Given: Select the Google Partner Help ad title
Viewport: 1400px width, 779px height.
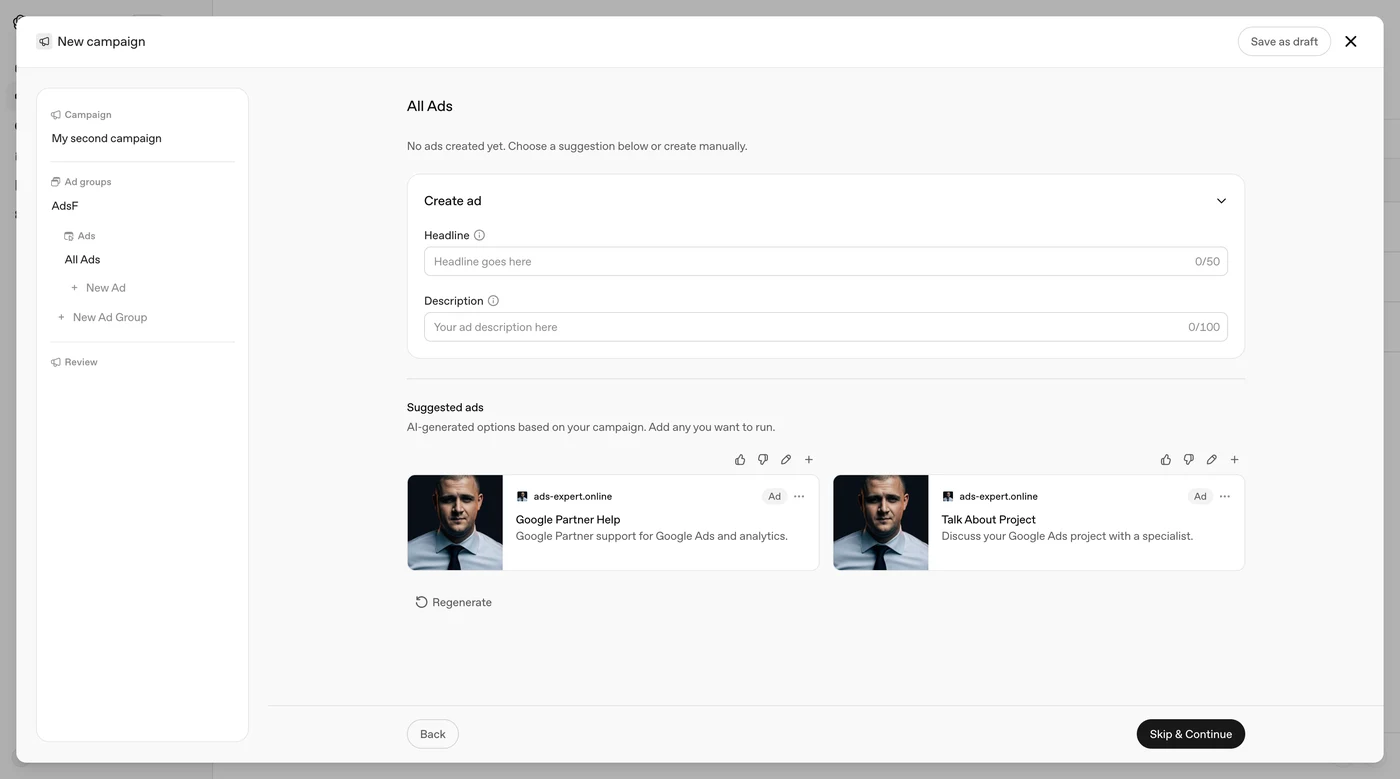Looking at the screenshot, I should (x=568, y=520).
